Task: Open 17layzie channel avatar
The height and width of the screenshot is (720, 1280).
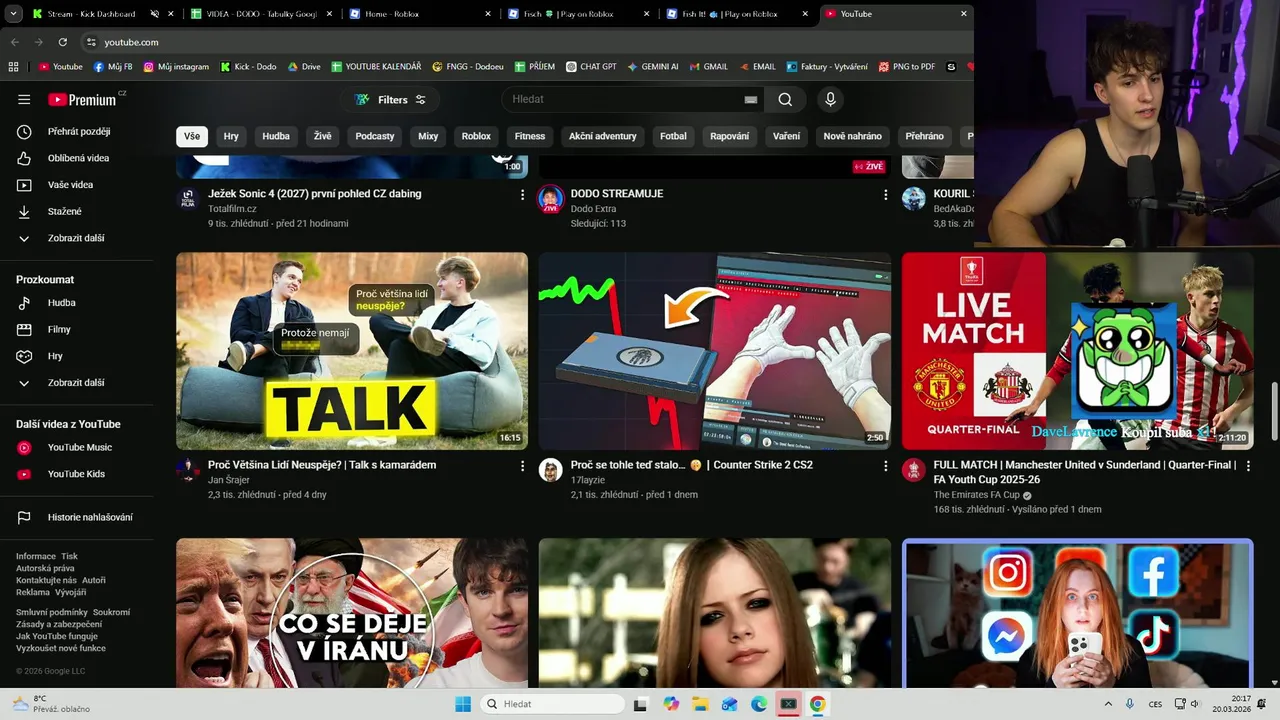Action: pyautogui.click(x=550, y=470)
